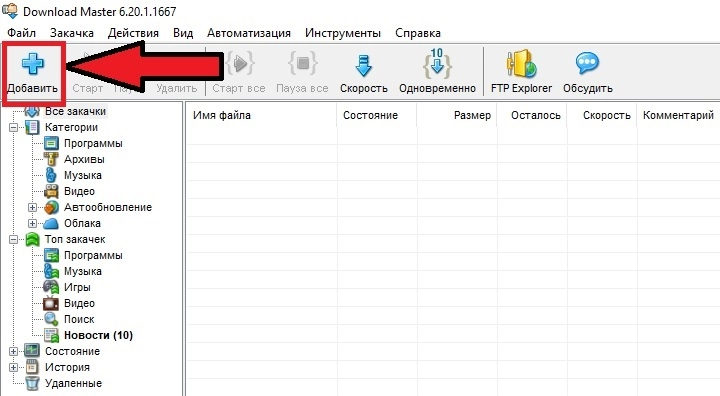Launch FTP Explorer from the toolbar
The width and height of the screenshot is (720, 396).
pyautogui.click(x=521, y=74)
